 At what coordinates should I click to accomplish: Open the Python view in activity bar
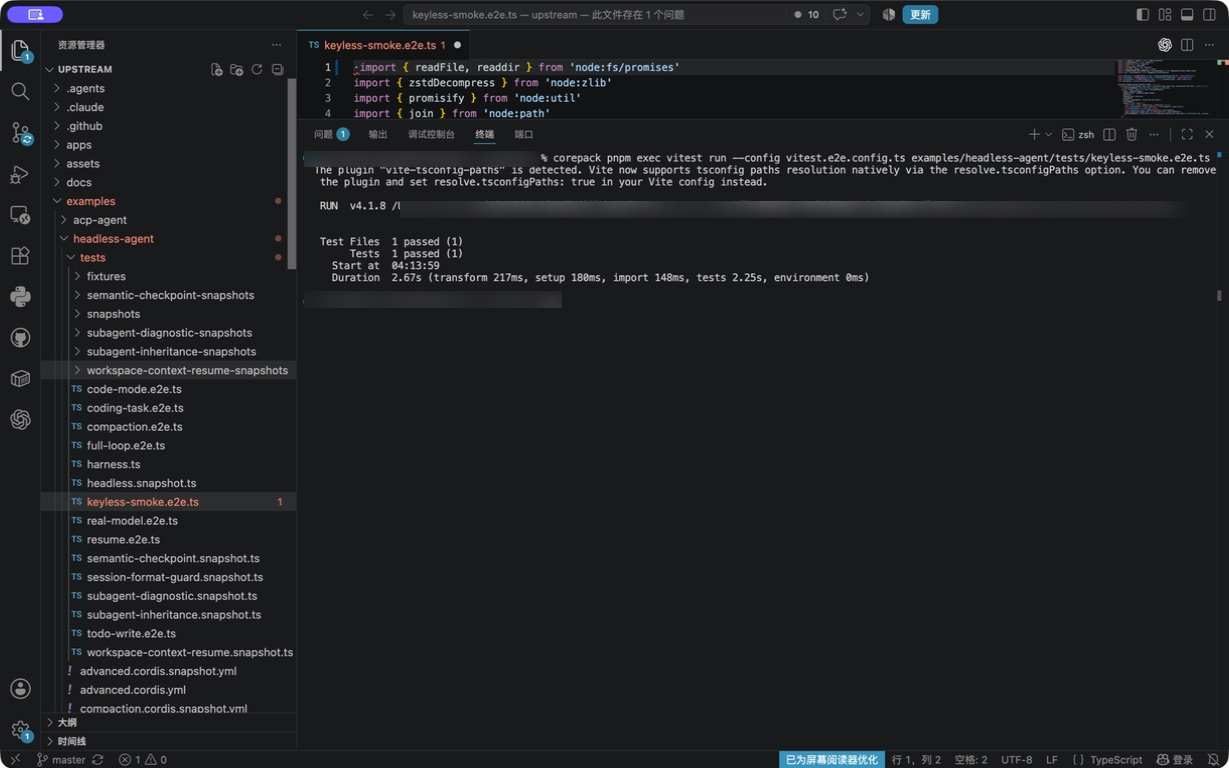[20, 297]
